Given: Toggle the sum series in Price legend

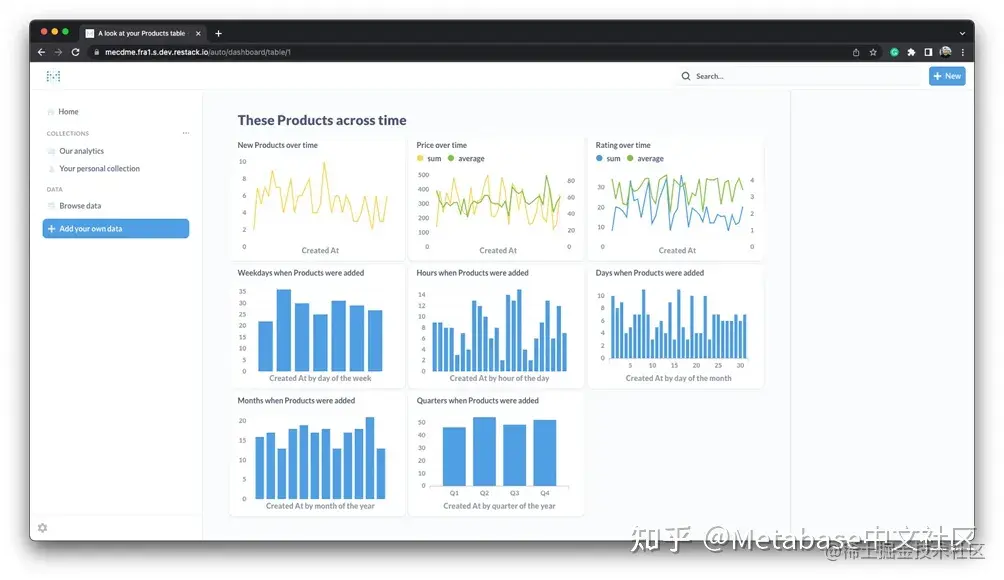Looking at the screenshot, I should (429, 159).
